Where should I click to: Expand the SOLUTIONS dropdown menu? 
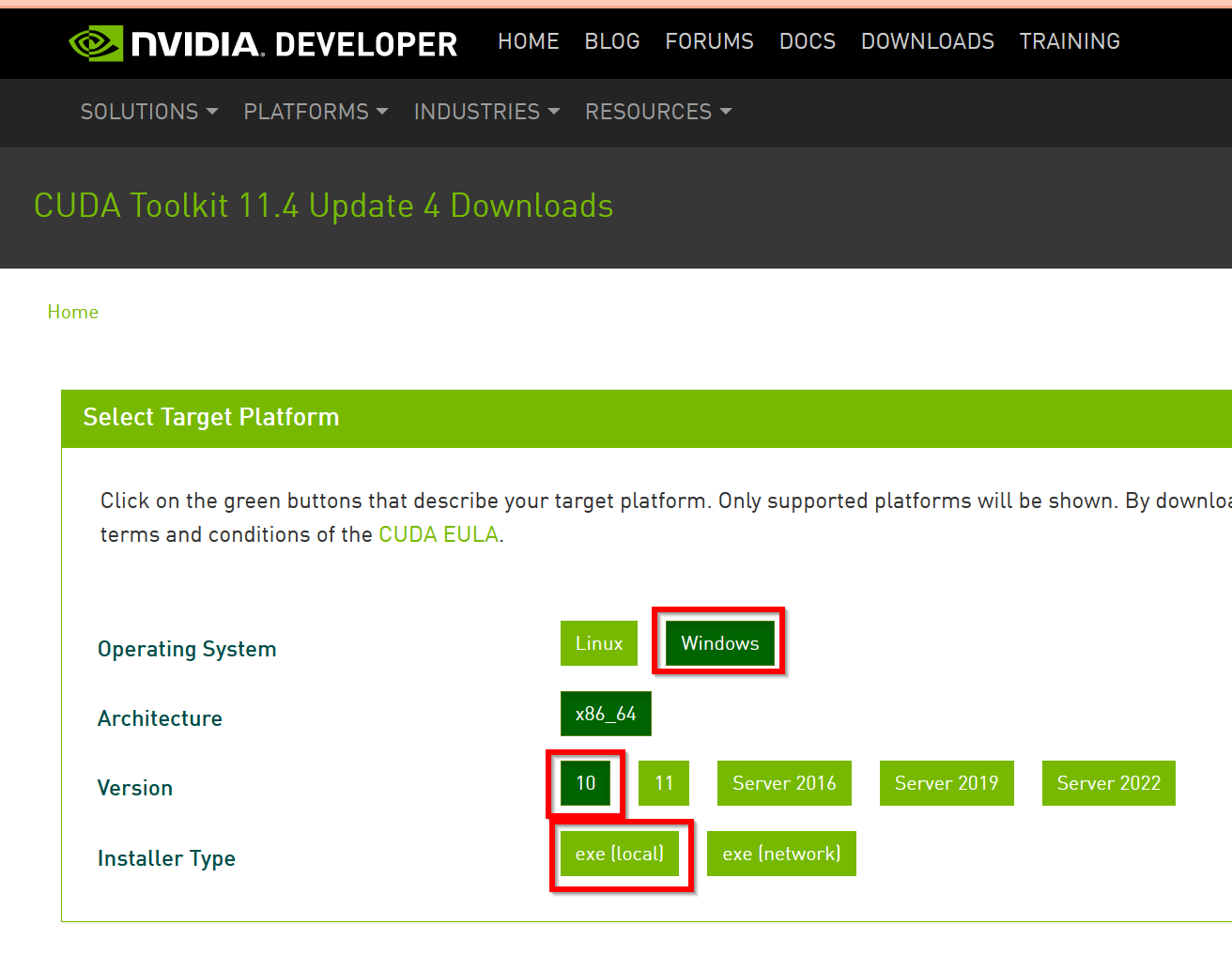(149, 112)
